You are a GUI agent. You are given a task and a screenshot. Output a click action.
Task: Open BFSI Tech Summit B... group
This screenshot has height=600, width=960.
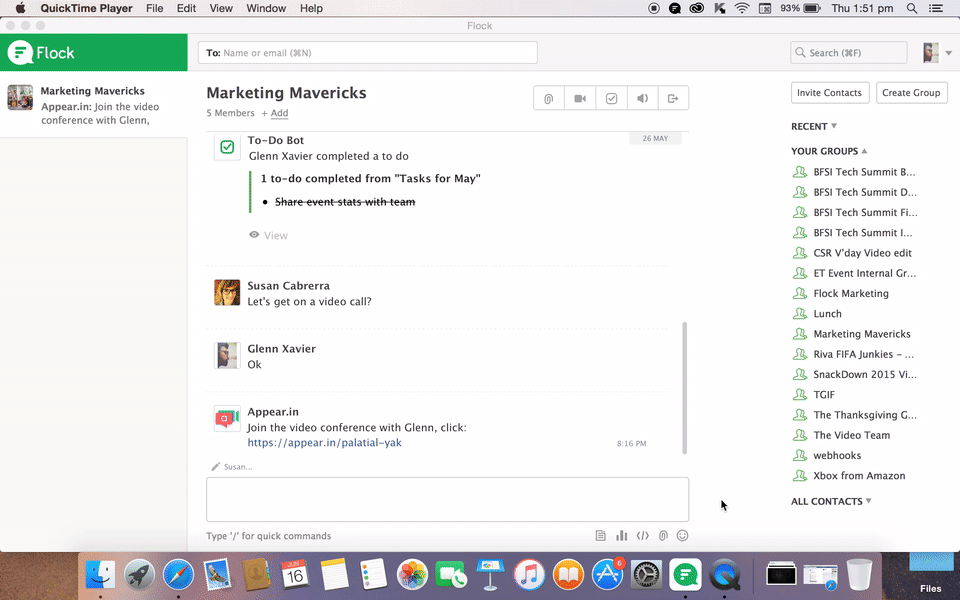click(864, 172)
